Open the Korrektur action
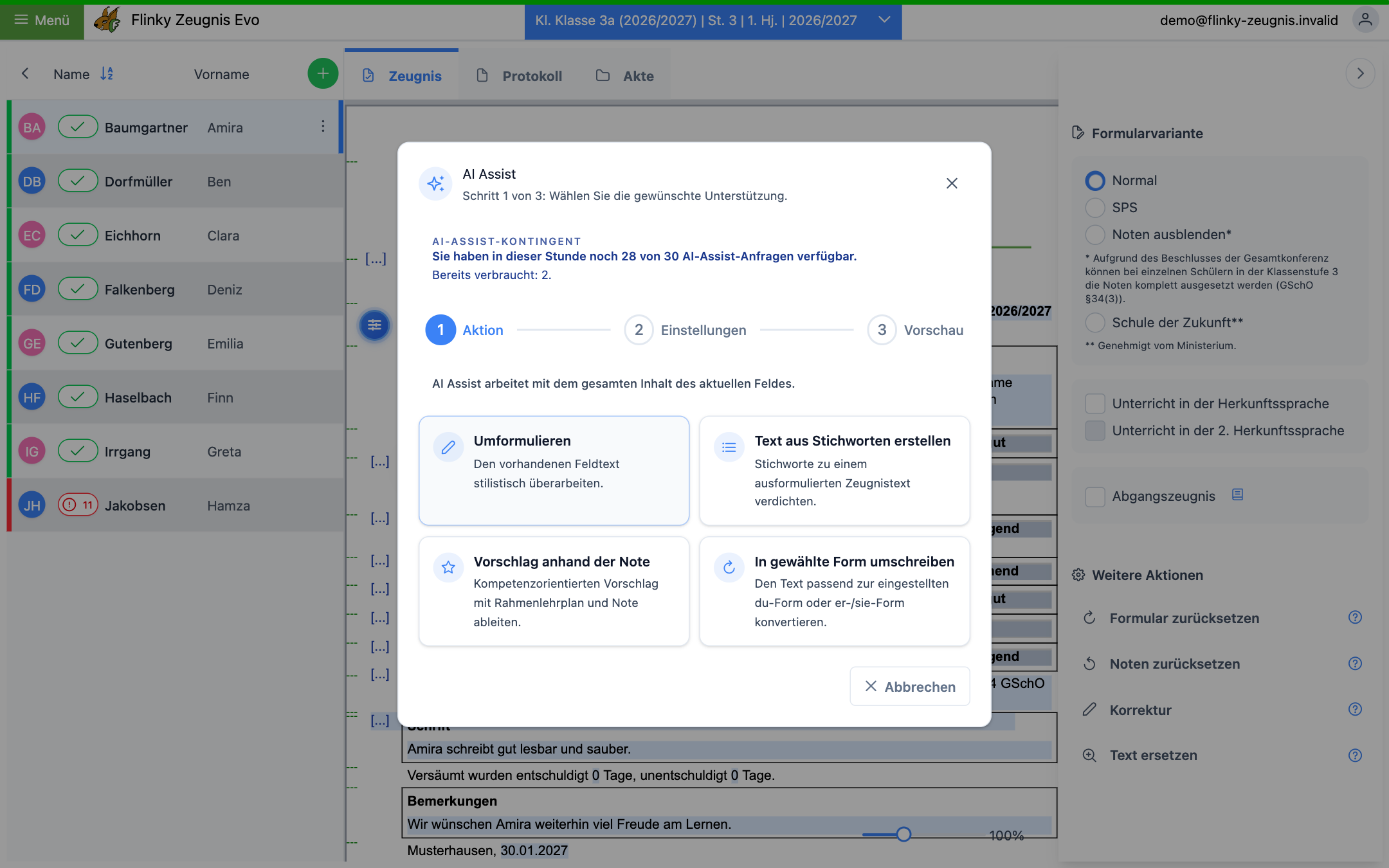 [x=1140, y=710]
